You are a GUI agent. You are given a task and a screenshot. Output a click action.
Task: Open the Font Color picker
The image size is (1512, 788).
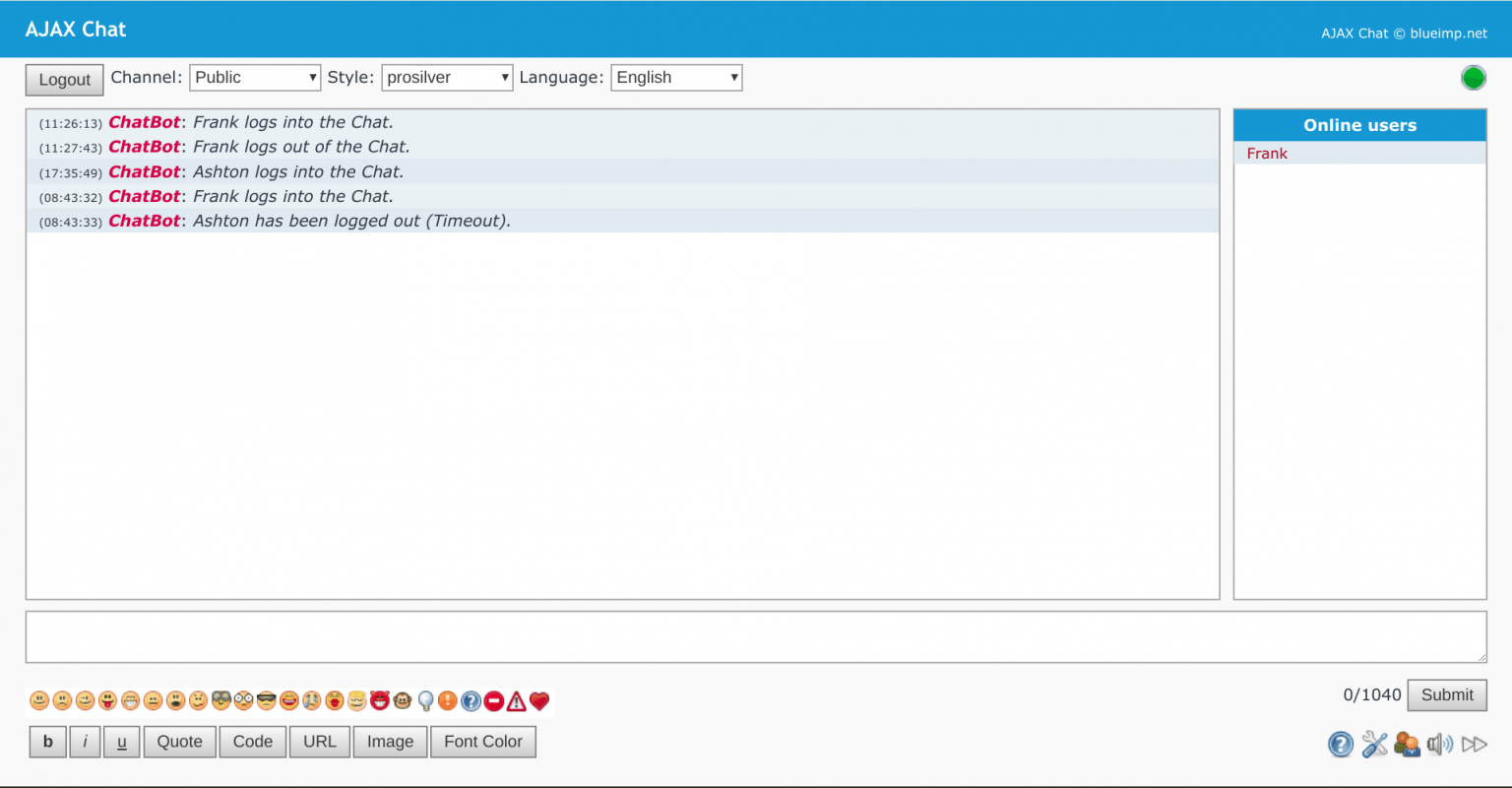[x=482, y=742]
